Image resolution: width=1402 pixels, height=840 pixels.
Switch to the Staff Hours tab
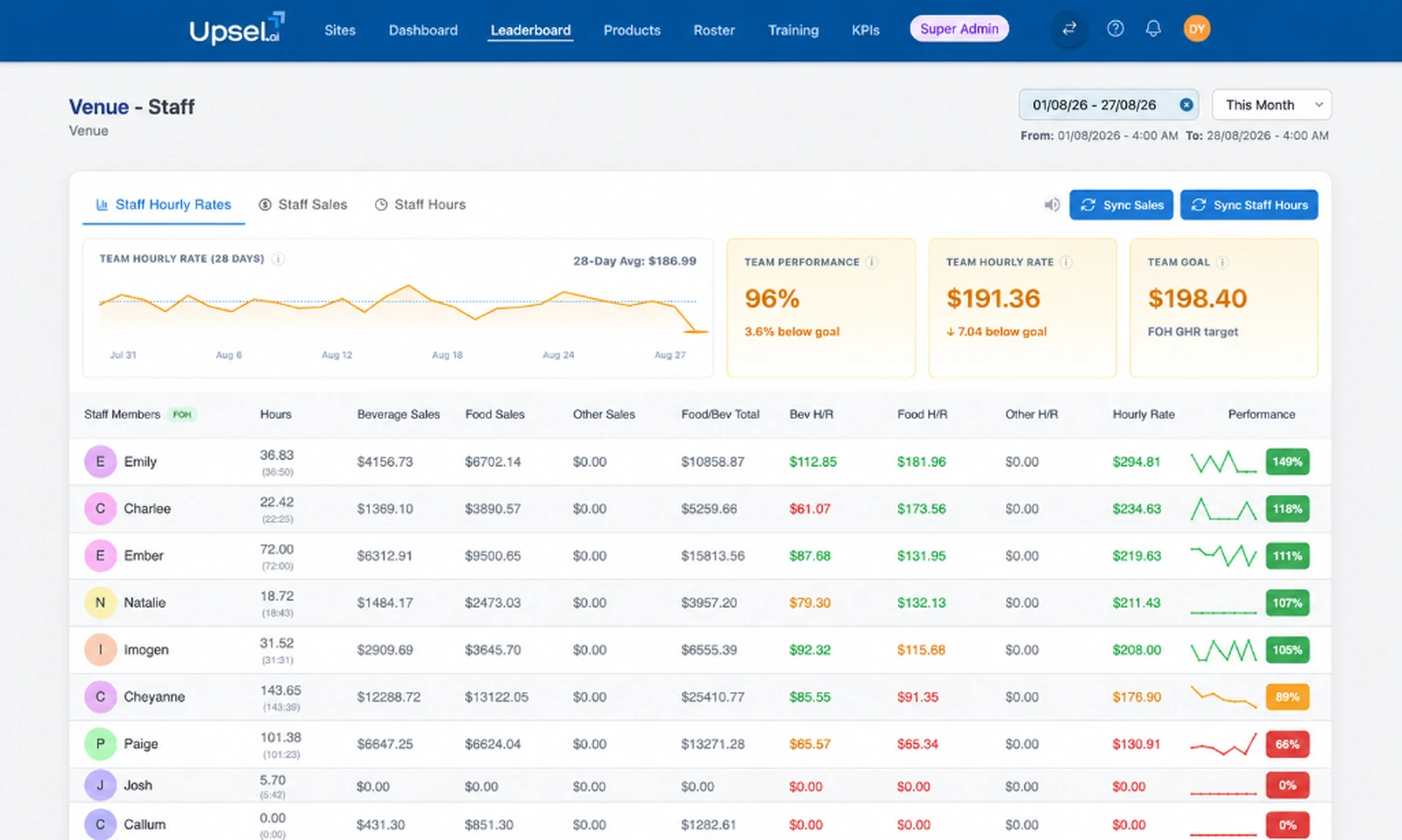click(421, 205)
